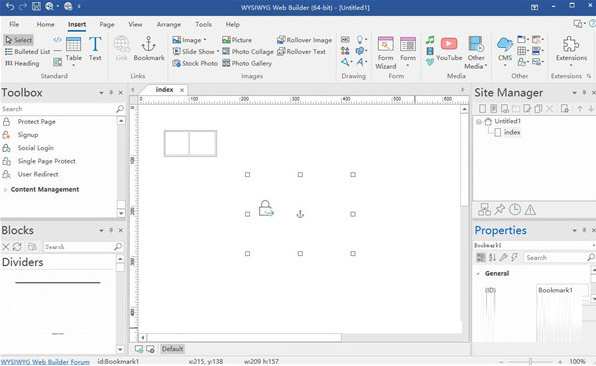Image resolution: width=596 pixels, height=366 pixels.
Task: Refresh the Blocks panel
Action: 17,247
